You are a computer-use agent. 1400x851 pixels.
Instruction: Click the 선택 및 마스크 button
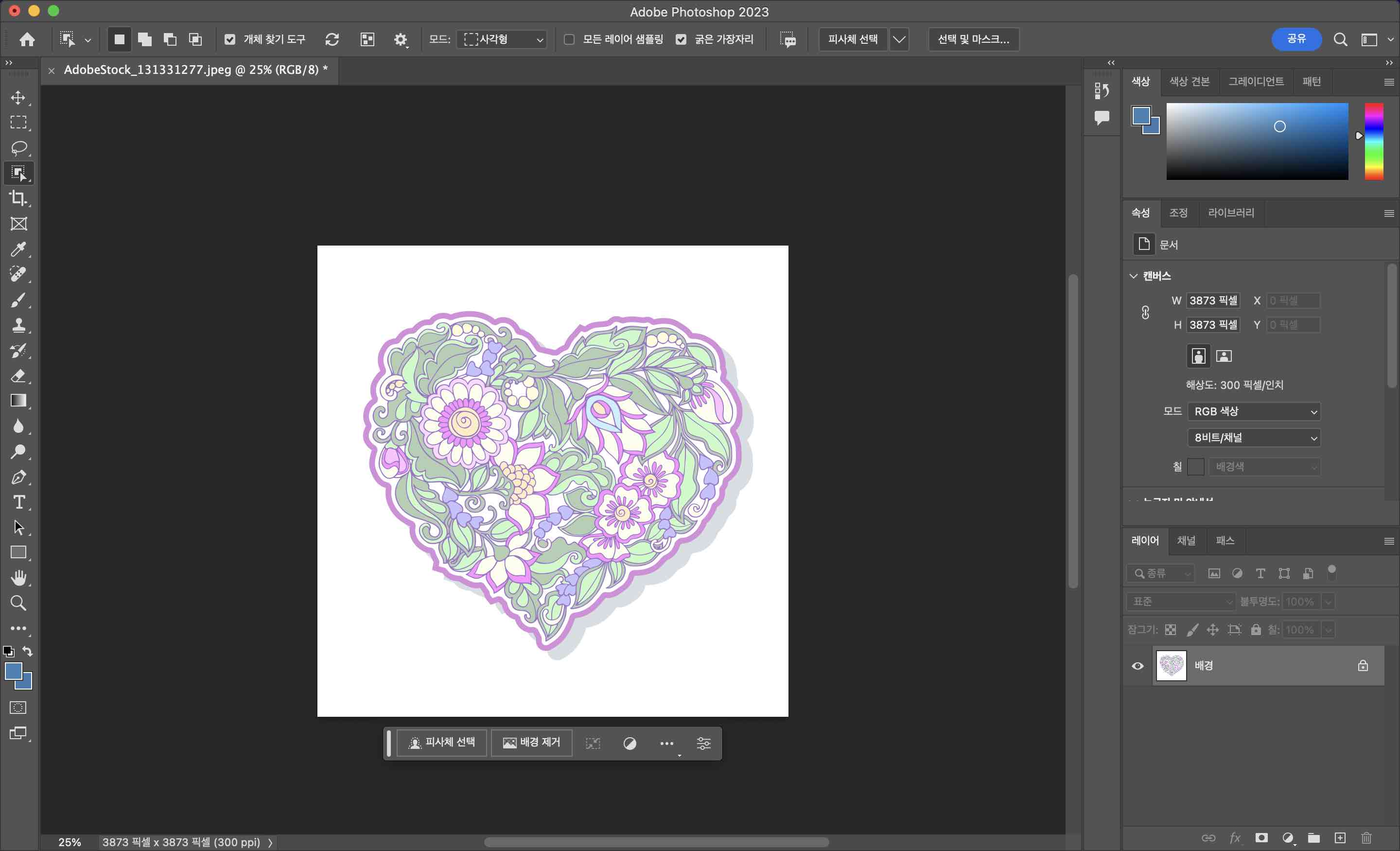point(973,39)
